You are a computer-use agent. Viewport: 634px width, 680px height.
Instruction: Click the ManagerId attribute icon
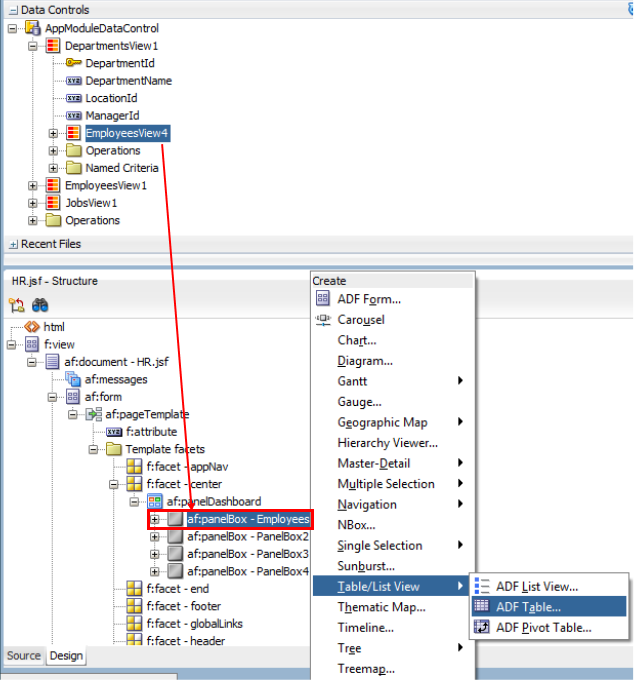point(73,115)
